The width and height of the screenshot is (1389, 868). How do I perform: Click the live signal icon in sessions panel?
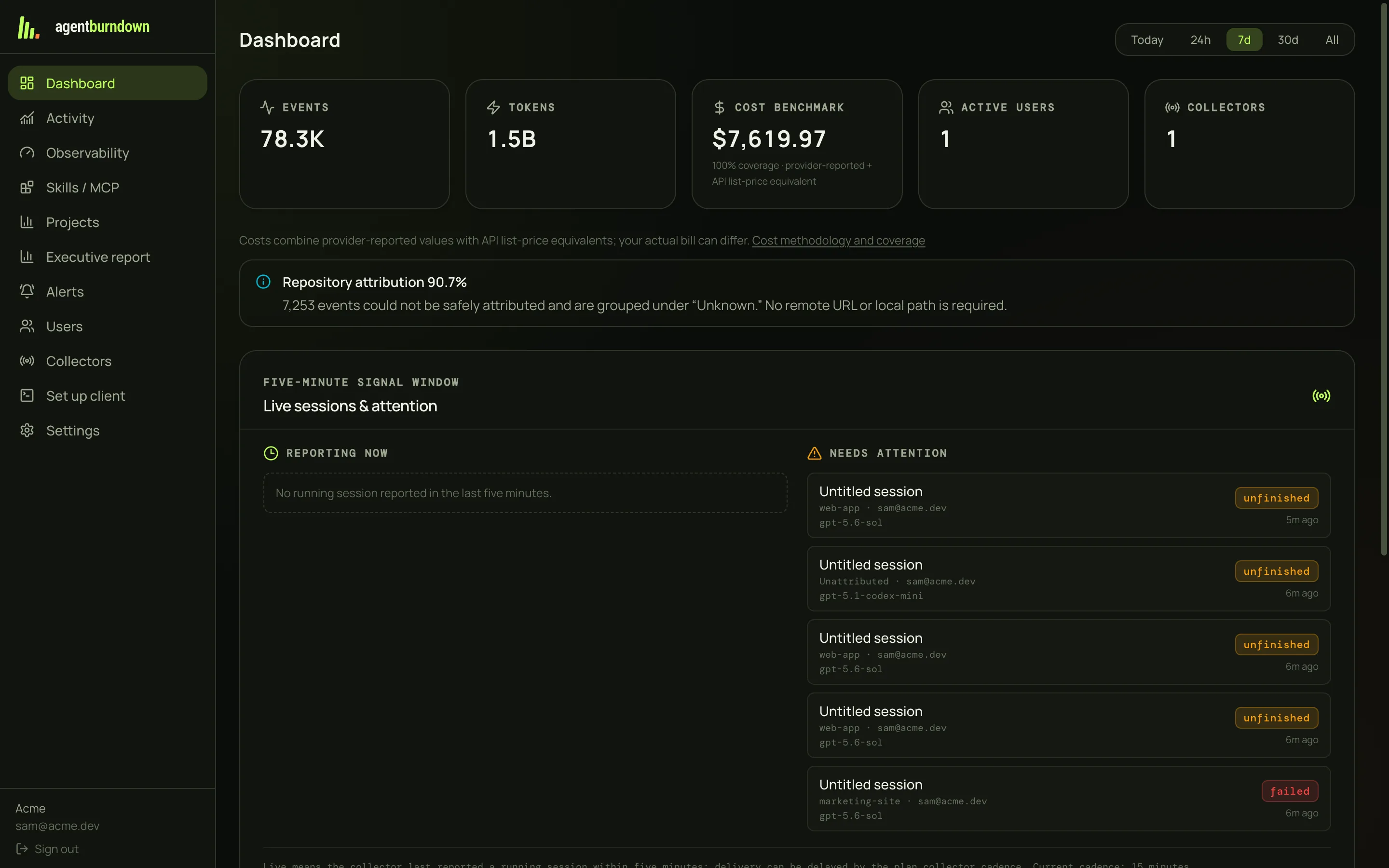pyautogui.click(x=1321, y=395)
